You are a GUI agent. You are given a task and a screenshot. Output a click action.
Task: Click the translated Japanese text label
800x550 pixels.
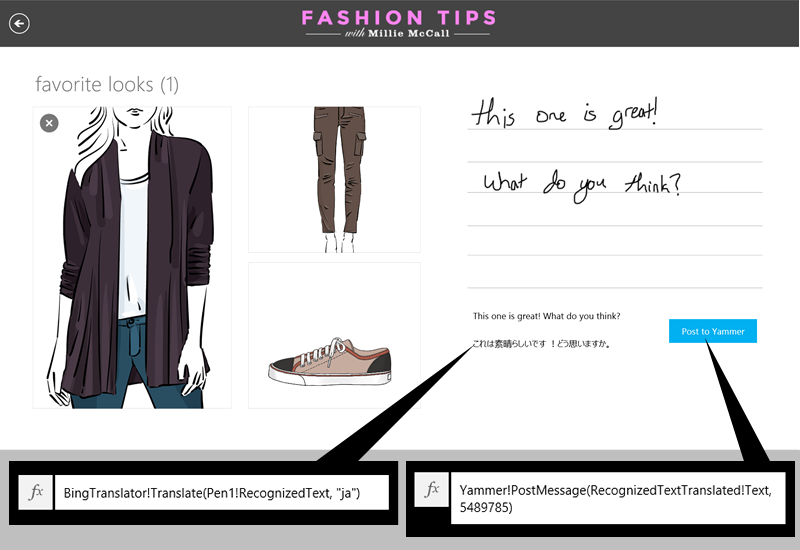coord(541,344)
